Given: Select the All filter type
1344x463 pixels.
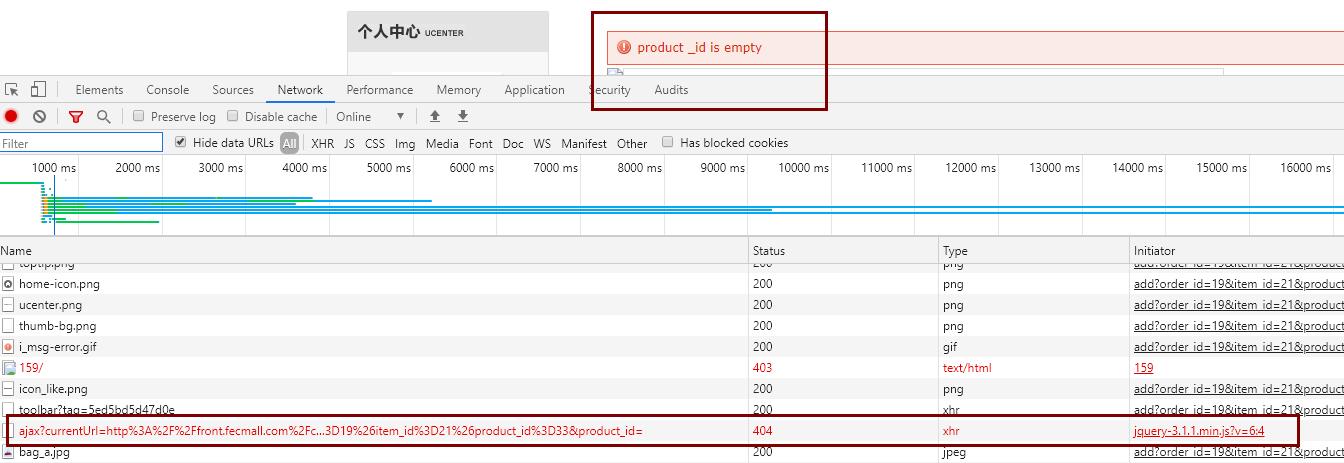Looking at the screenshot, I should (x=289, y=143).
